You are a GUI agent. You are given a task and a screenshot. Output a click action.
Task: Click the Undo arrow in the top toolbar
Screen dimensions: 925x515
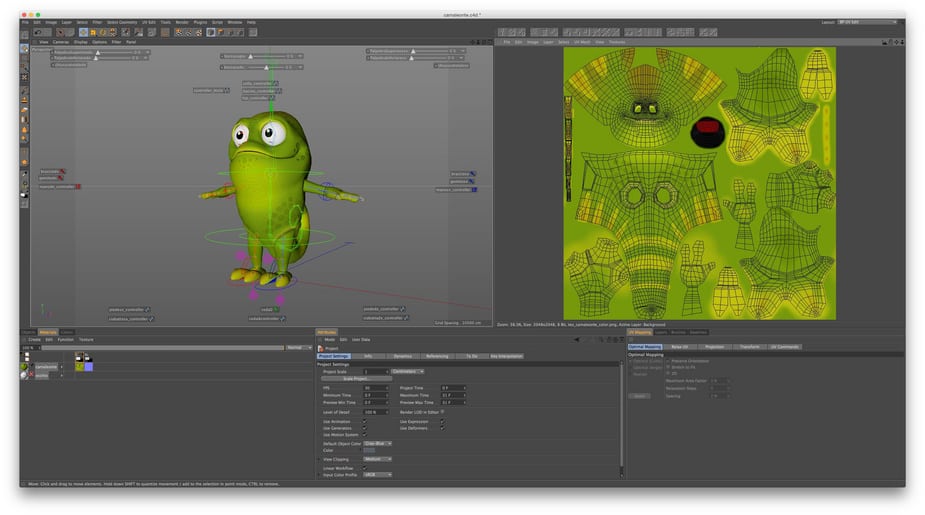coord(38,32)
